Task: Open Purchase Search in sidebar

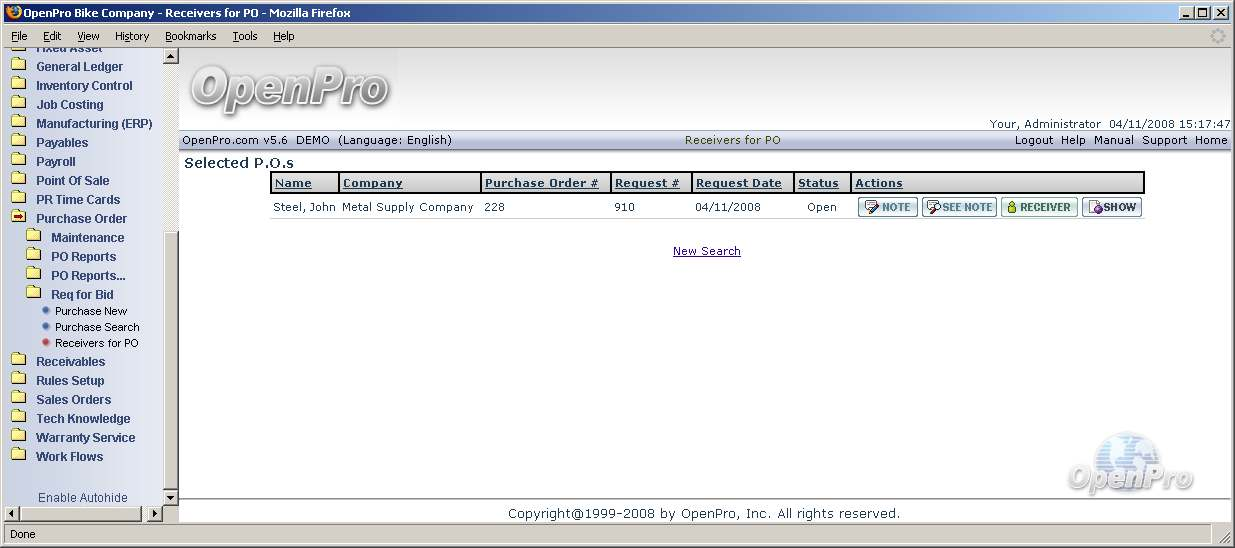Action: pos(96,327)
